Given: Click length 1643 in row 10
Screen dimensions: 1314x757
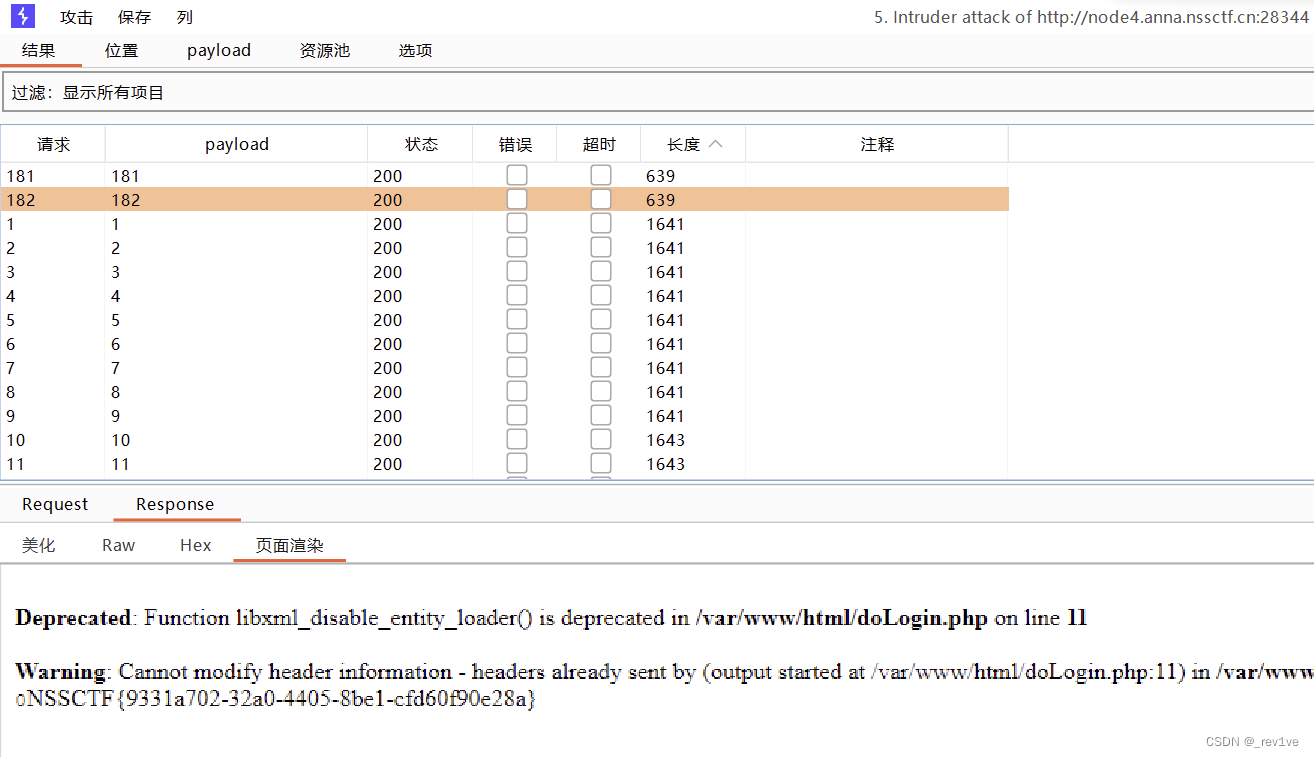Looking at the screenshot, I should (665, 440).
